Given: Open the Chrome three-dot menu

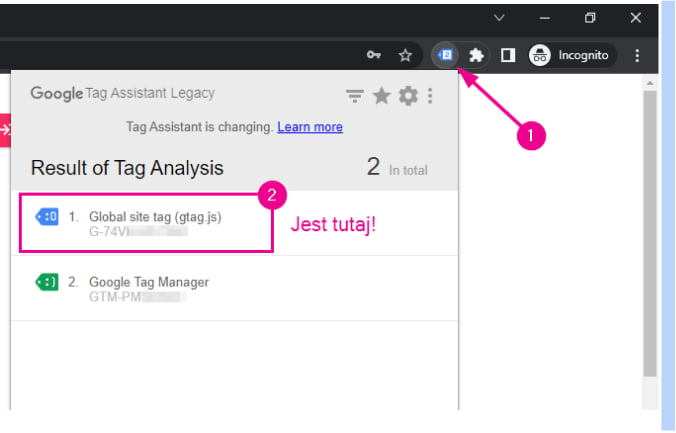Looking at the screenshot, I should click(x=637, y=55).
